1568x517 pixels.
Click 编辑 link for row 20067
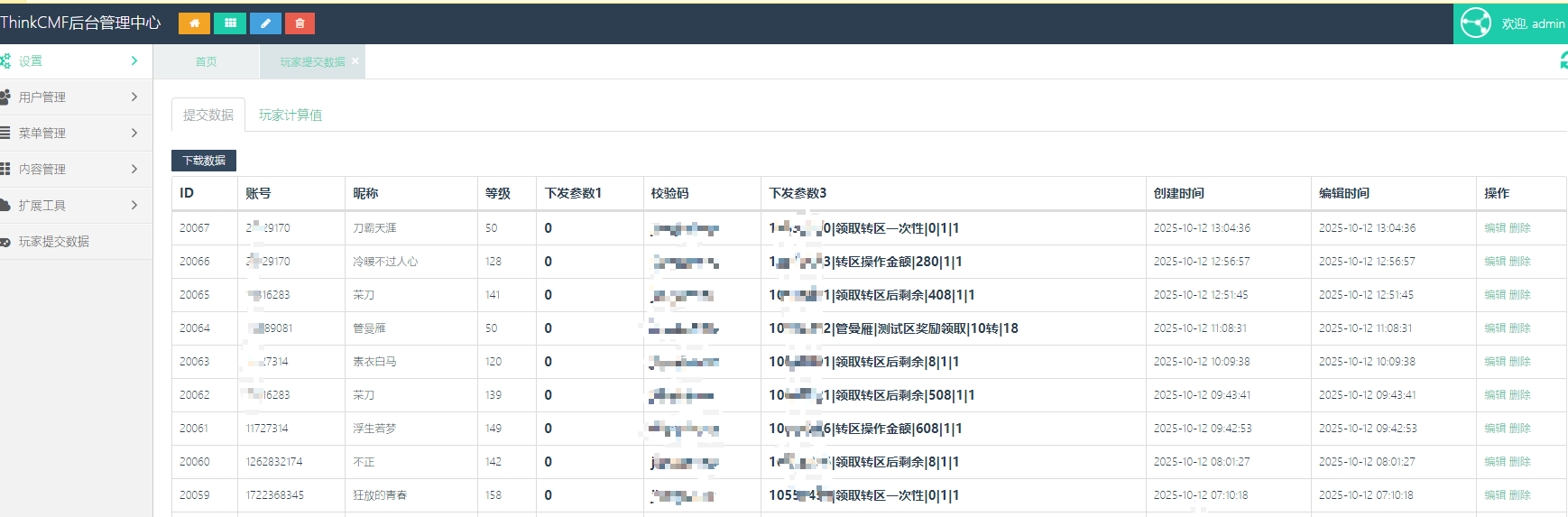click(x=1495, y=228)
